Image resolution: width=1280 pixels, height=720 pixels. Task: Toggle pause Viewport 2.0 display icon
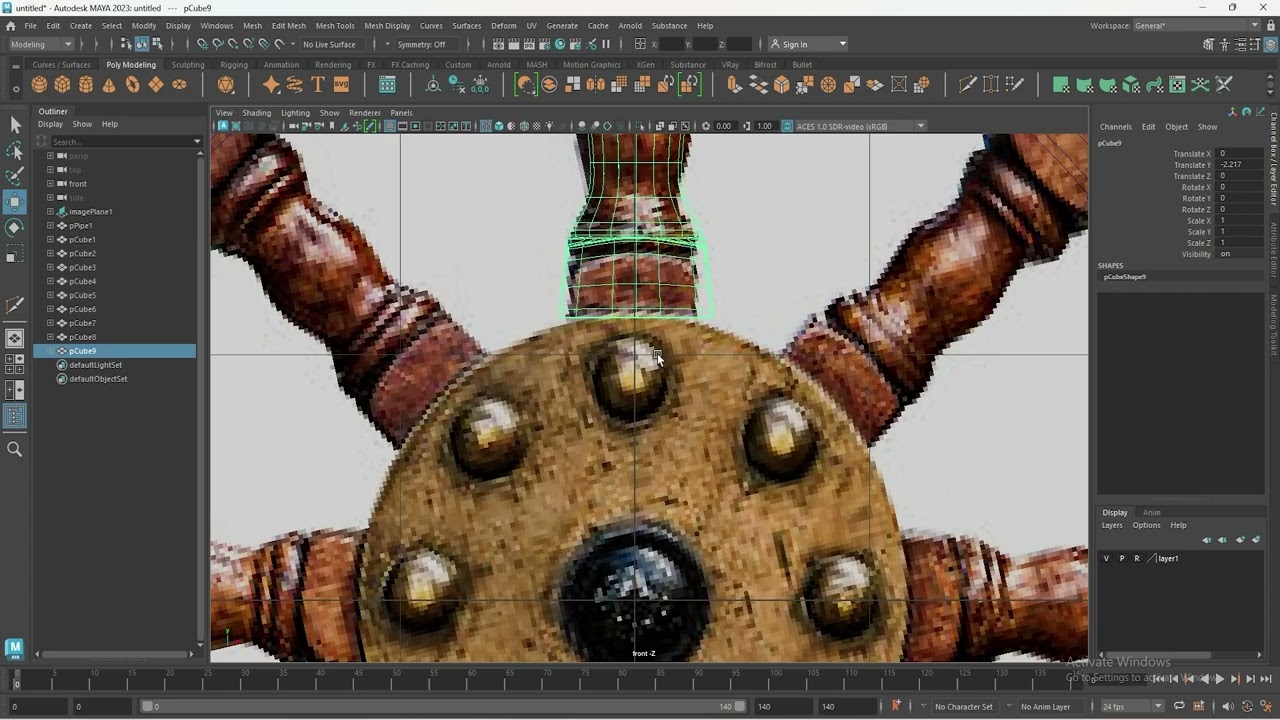[606, 44]
